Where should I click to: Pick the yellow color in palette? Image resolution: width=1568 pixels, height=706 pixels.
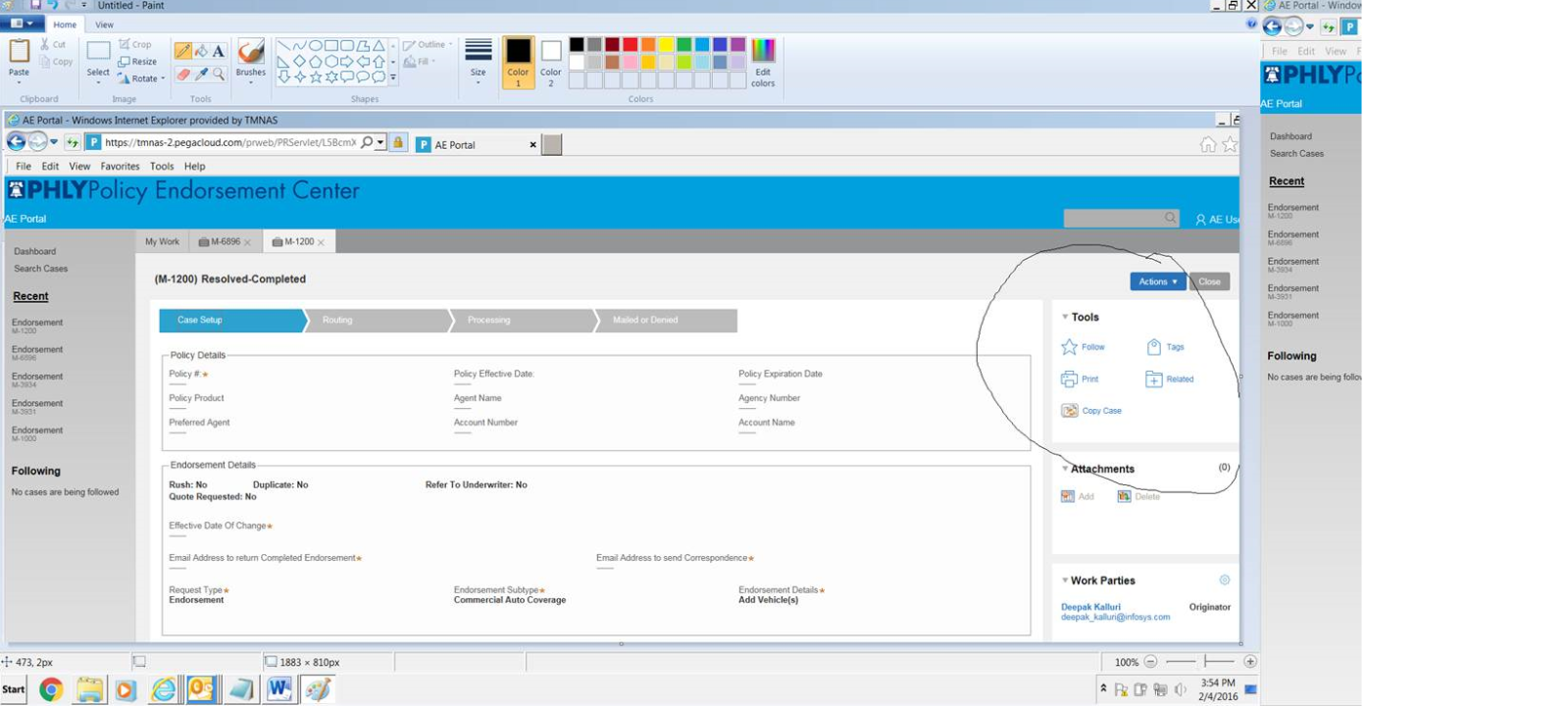(x=666, y=44)
